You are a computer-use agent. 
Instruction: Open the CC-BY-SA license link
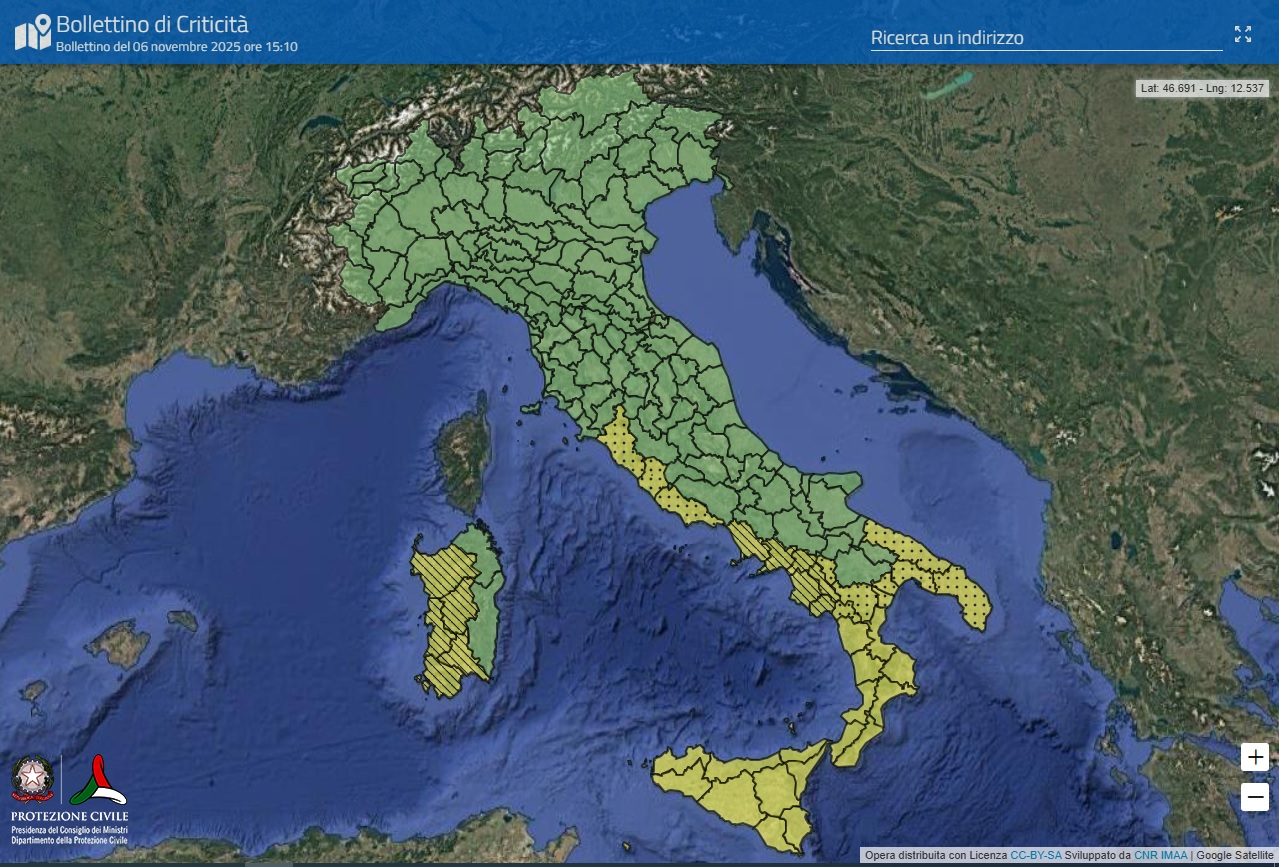[1035, 855]
